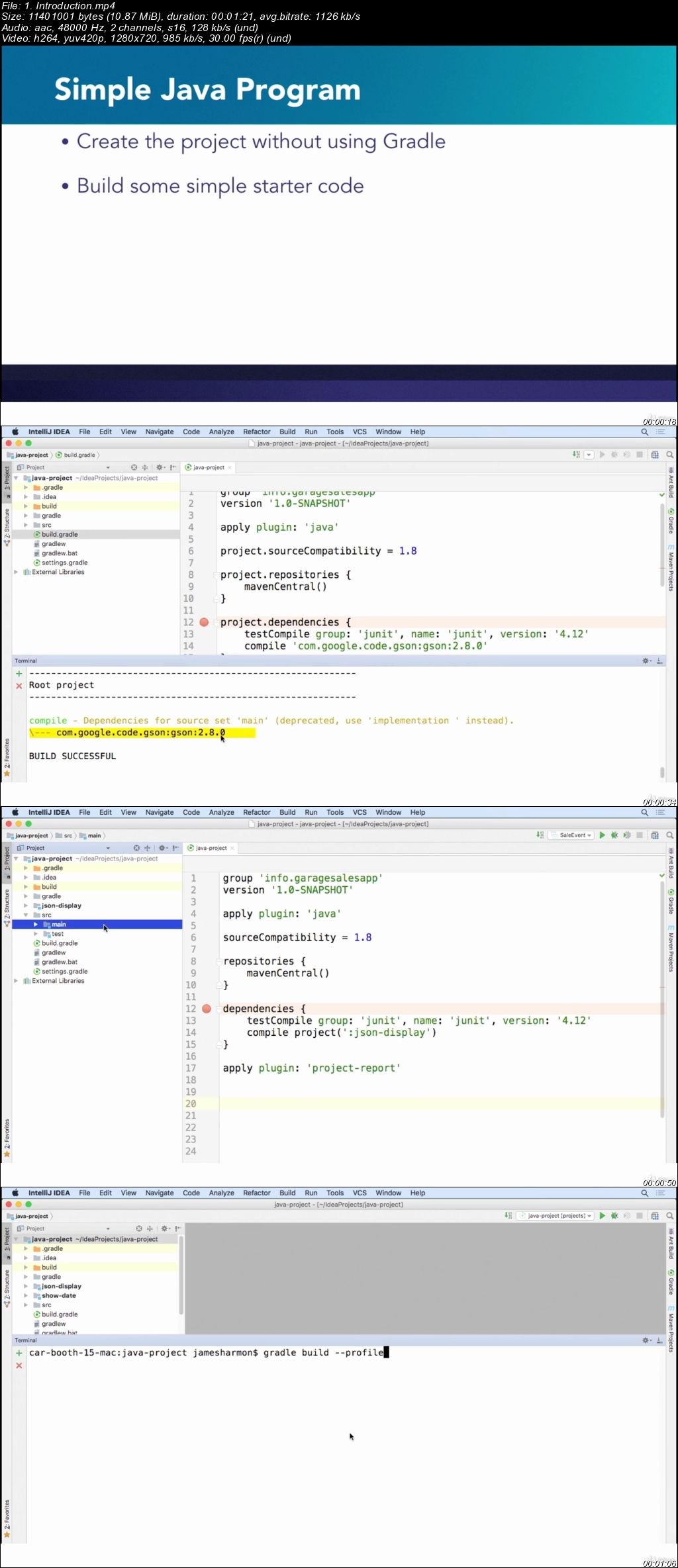
Task: Open Apple menu in the build.gradle breadcrumb frame
Action: (15, 432)
